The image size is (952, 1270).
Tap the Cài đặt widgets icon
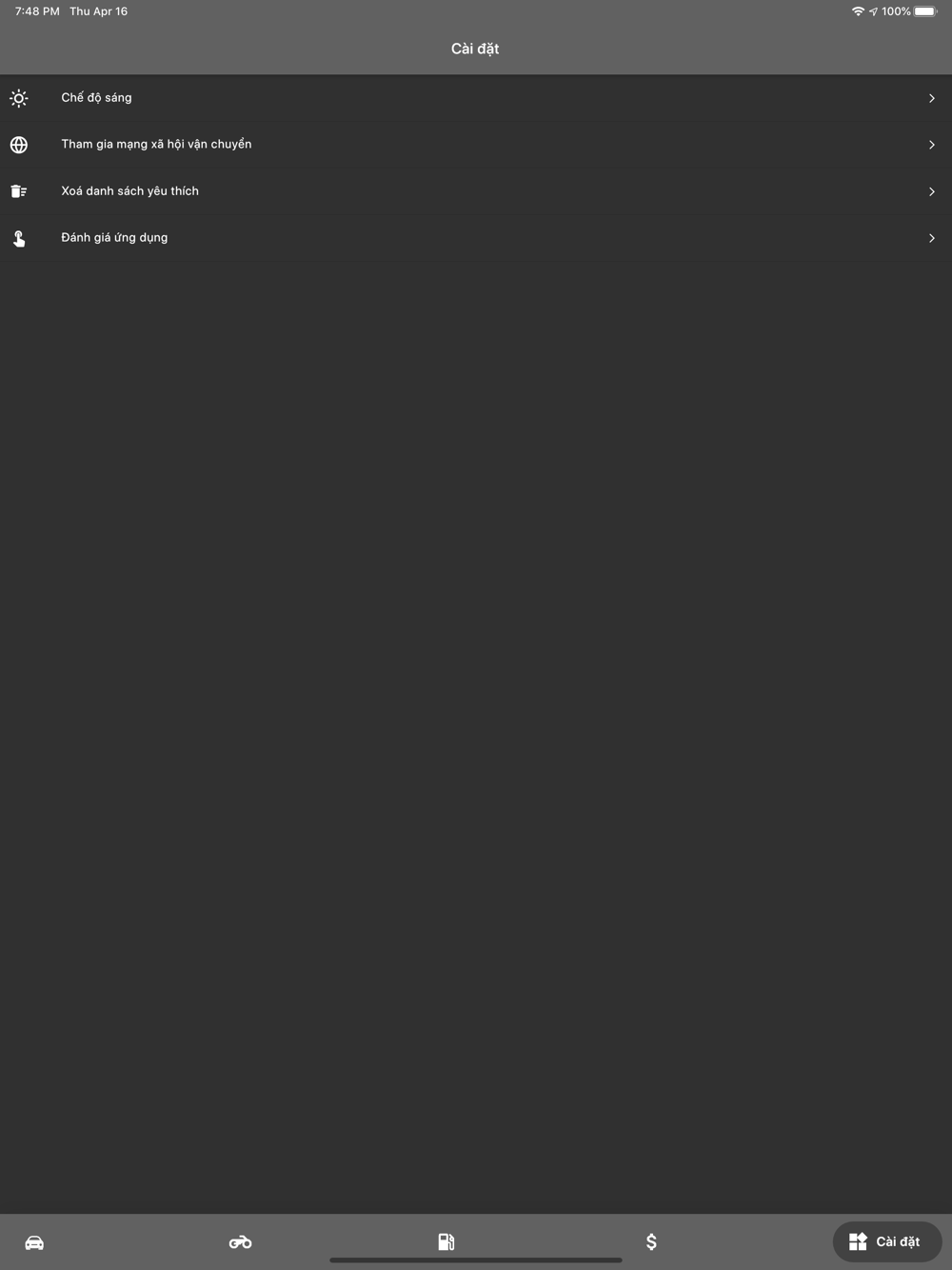point(858,1241)
